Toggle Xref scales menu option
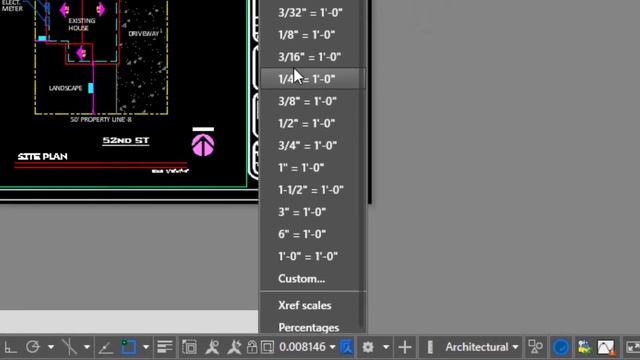Image resolution: width=640 pixels, height=360 pixels. (313, 305)
